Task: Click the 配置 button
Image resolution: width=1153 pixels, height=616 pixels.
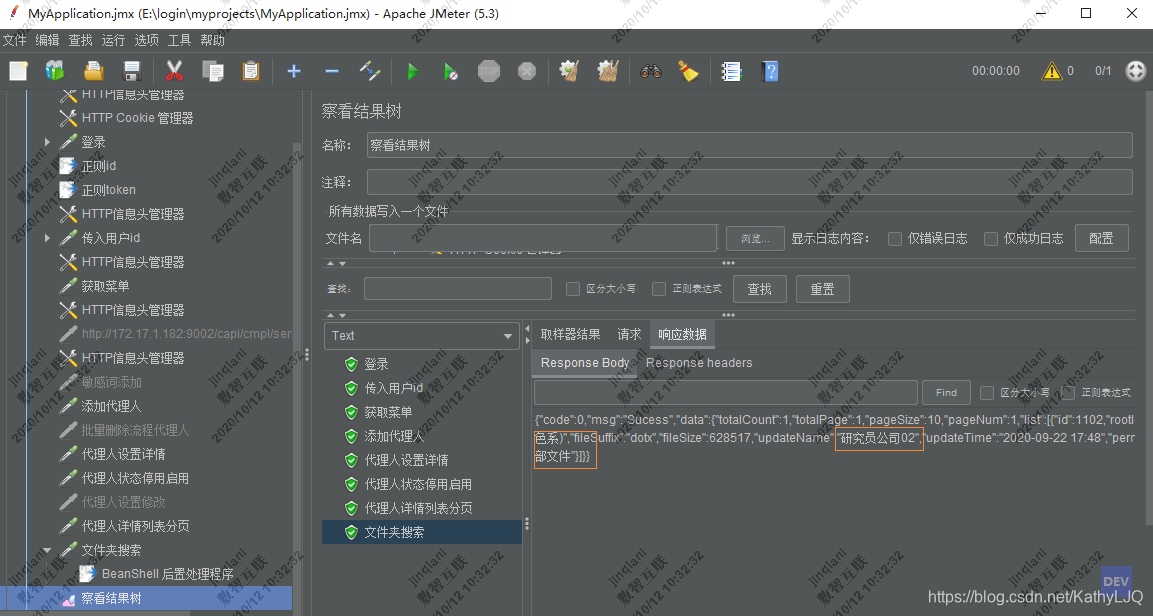Action: 1102,238
